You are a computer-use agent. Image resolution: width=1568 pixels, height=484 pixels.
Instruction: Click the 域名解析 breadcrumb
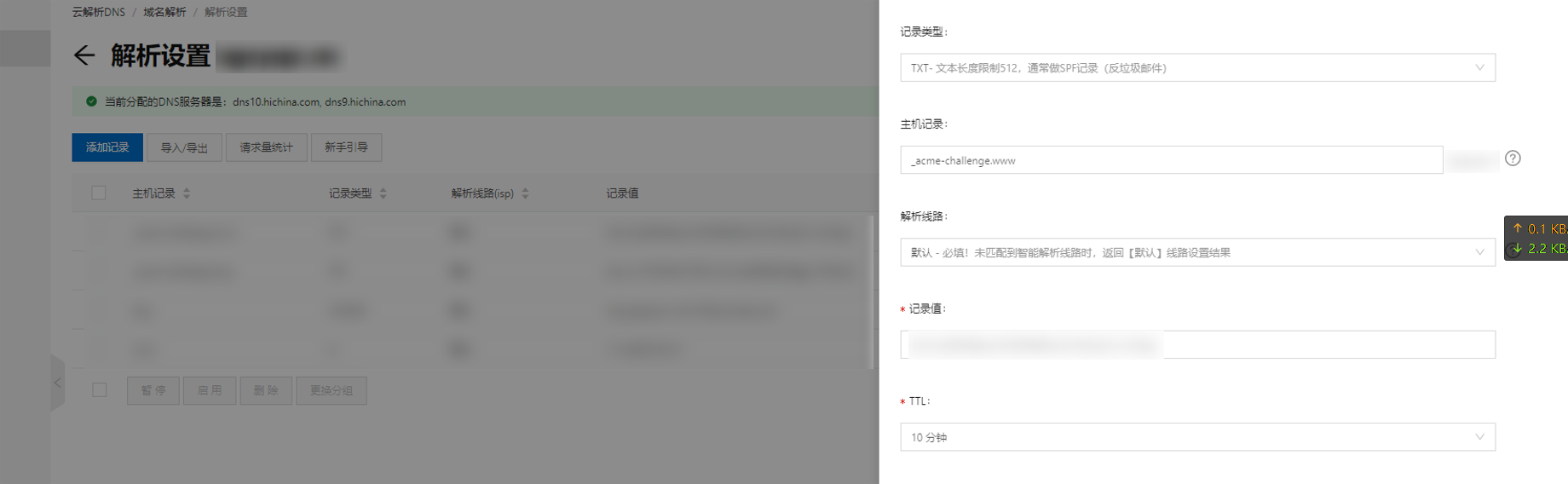point(164,12)
